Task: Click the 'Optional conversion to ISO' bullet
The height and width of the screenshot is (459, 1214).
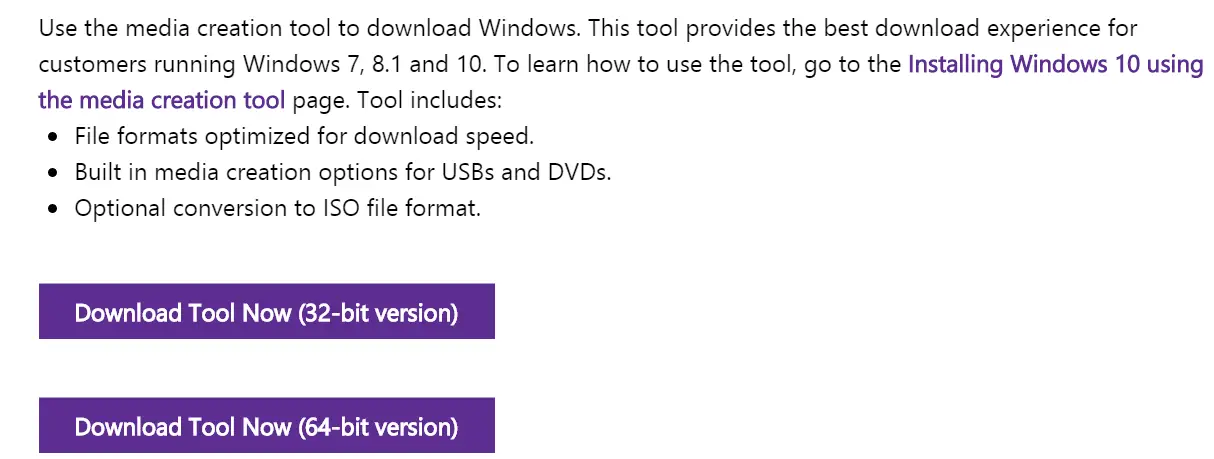Action: click(278, 209)
